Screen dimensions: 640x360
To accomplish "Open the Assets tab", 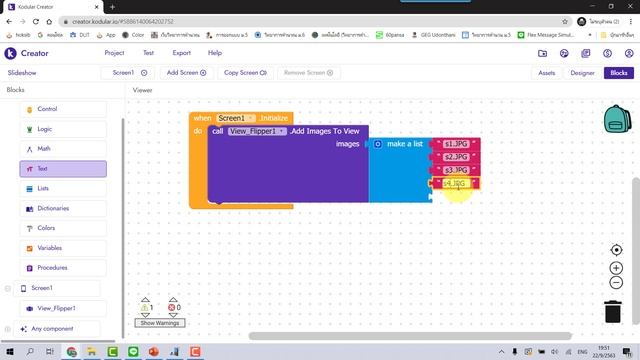I will click(547, 73).
